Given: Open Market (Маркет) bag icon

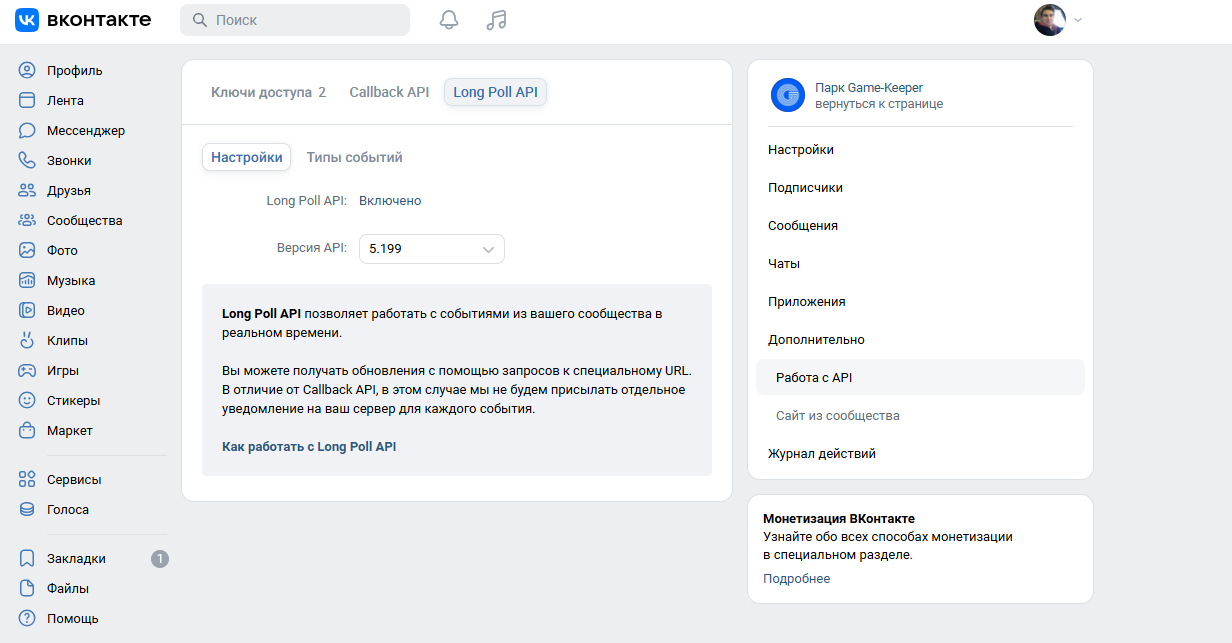Looking at the screenshot, I should (x=27, y=431).
